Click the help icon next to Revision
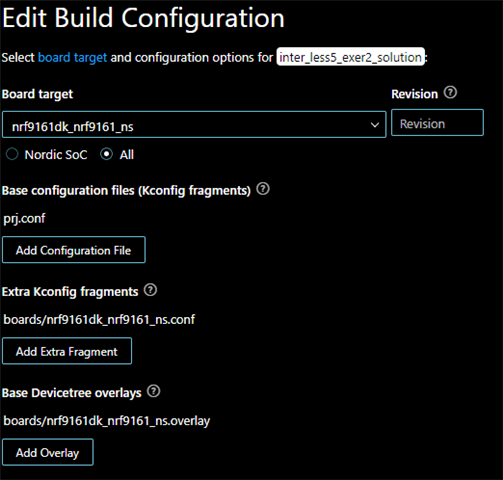Screen dimensions: 503x480 coord(450,92)
